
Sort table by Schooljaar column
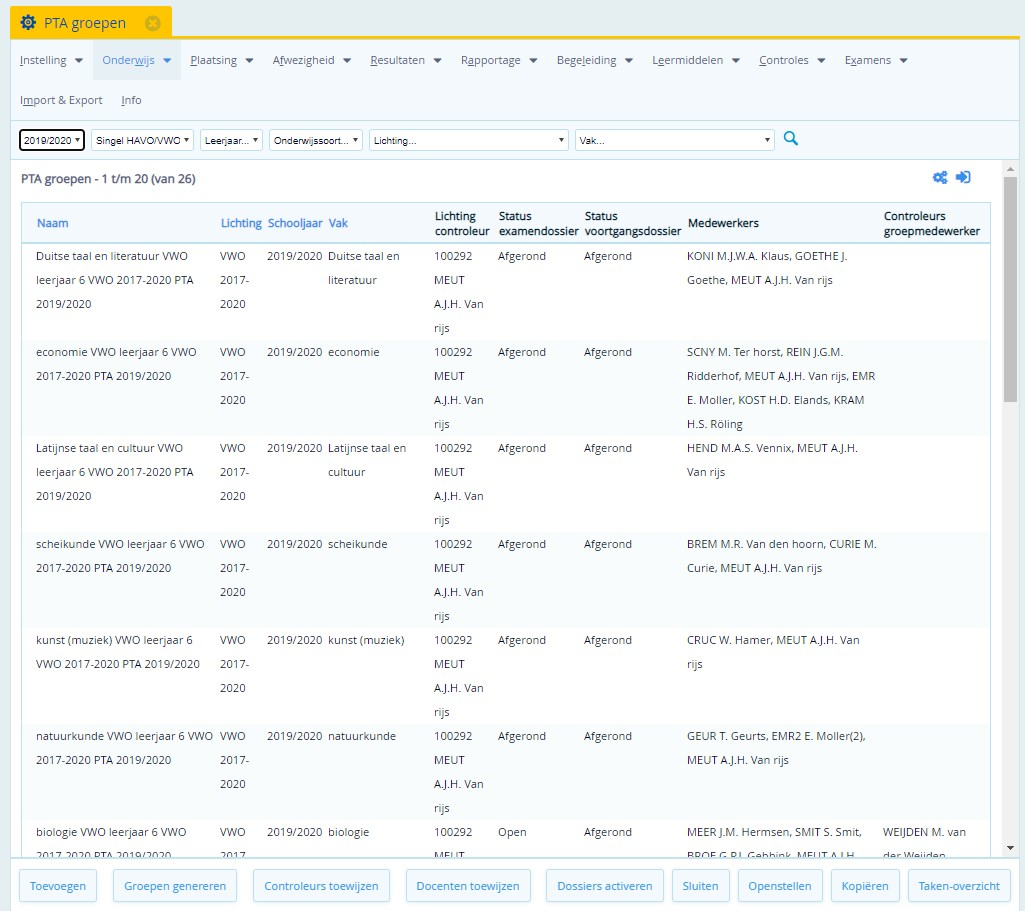pyautogui.click(x=295, y=223)
